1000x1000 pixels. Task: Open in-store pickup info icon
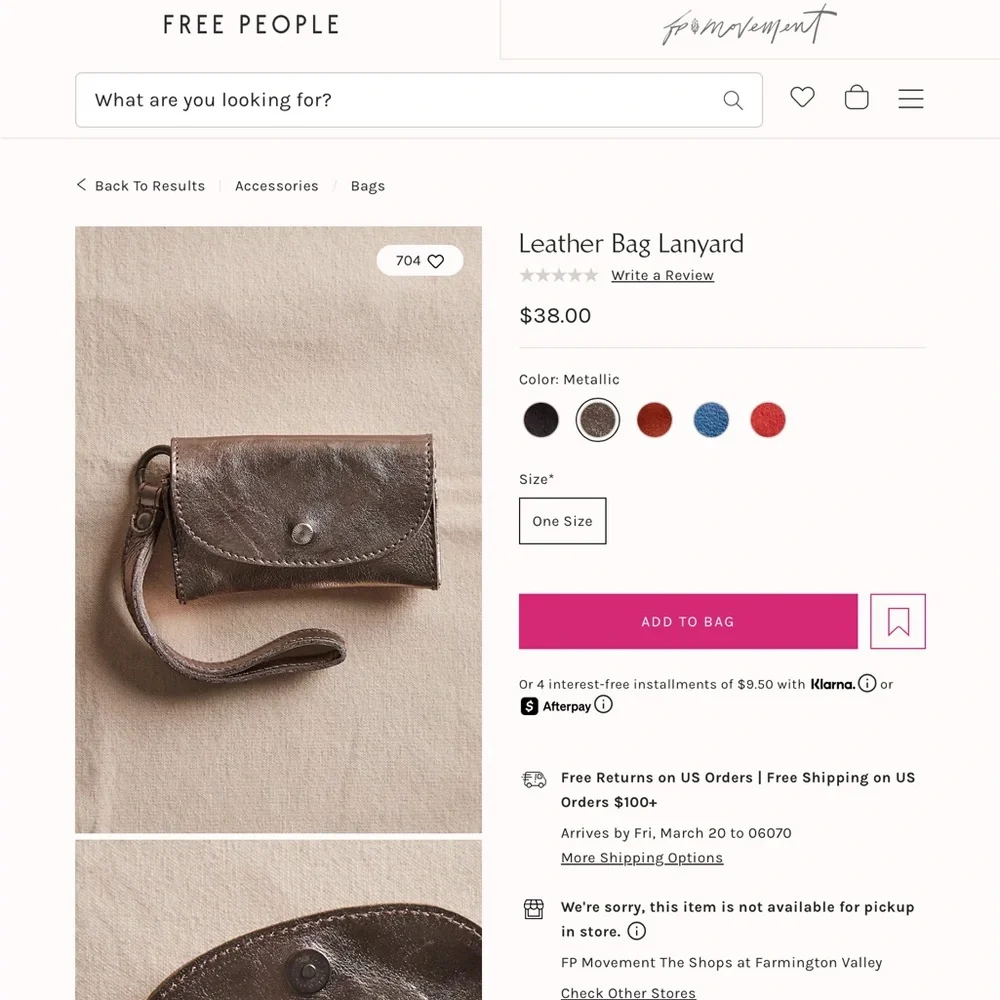click(x=636, y=931)
